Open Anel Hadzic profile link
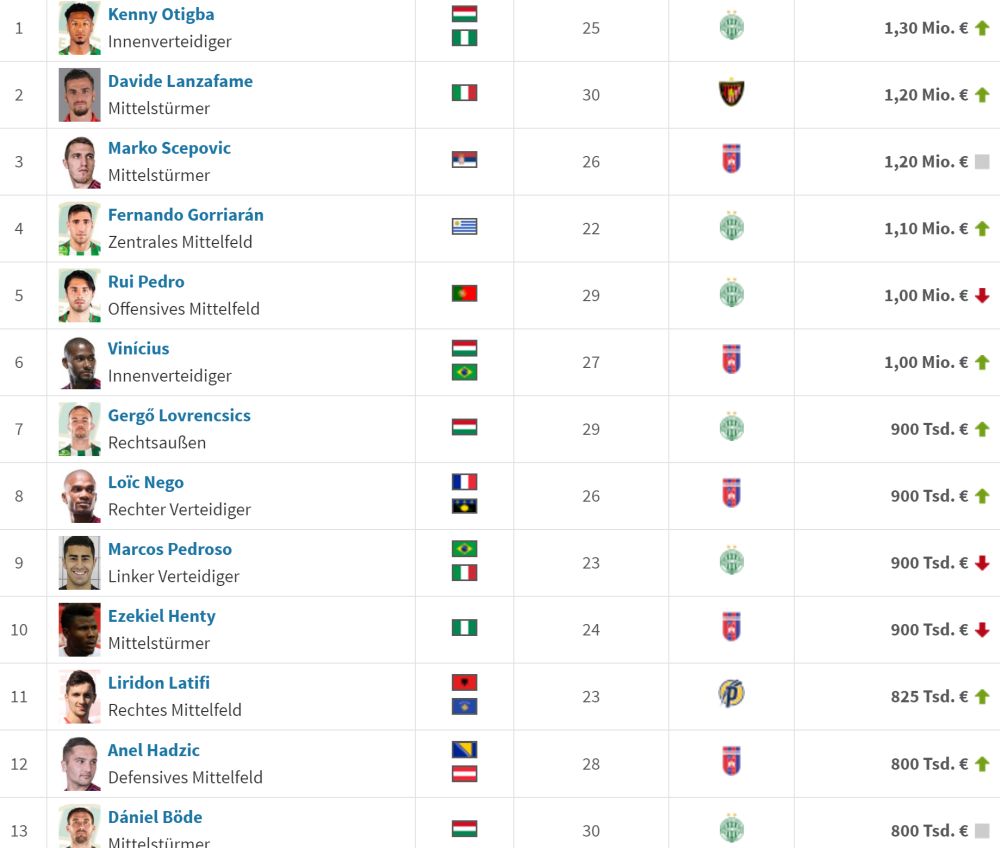This screenshot has height=848, width=1000. tap(154, 750)
